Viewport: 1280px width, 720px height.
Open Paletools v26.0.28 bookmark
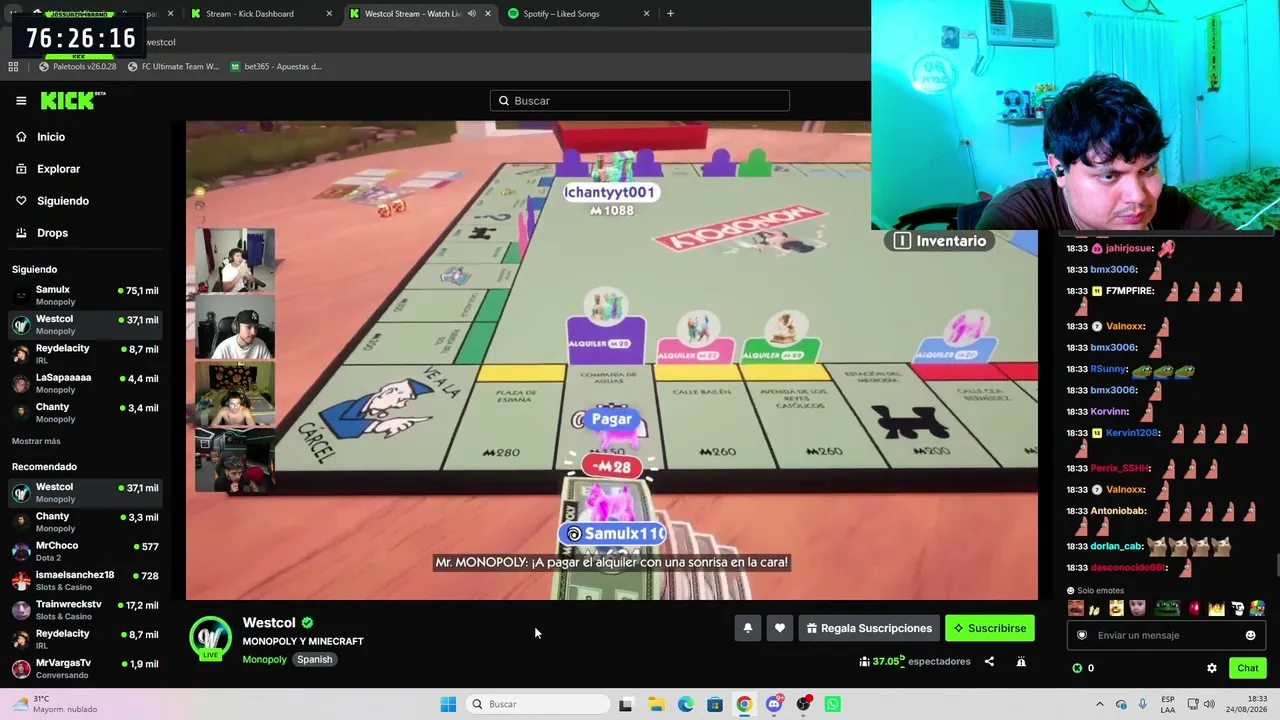coord(78,67)
